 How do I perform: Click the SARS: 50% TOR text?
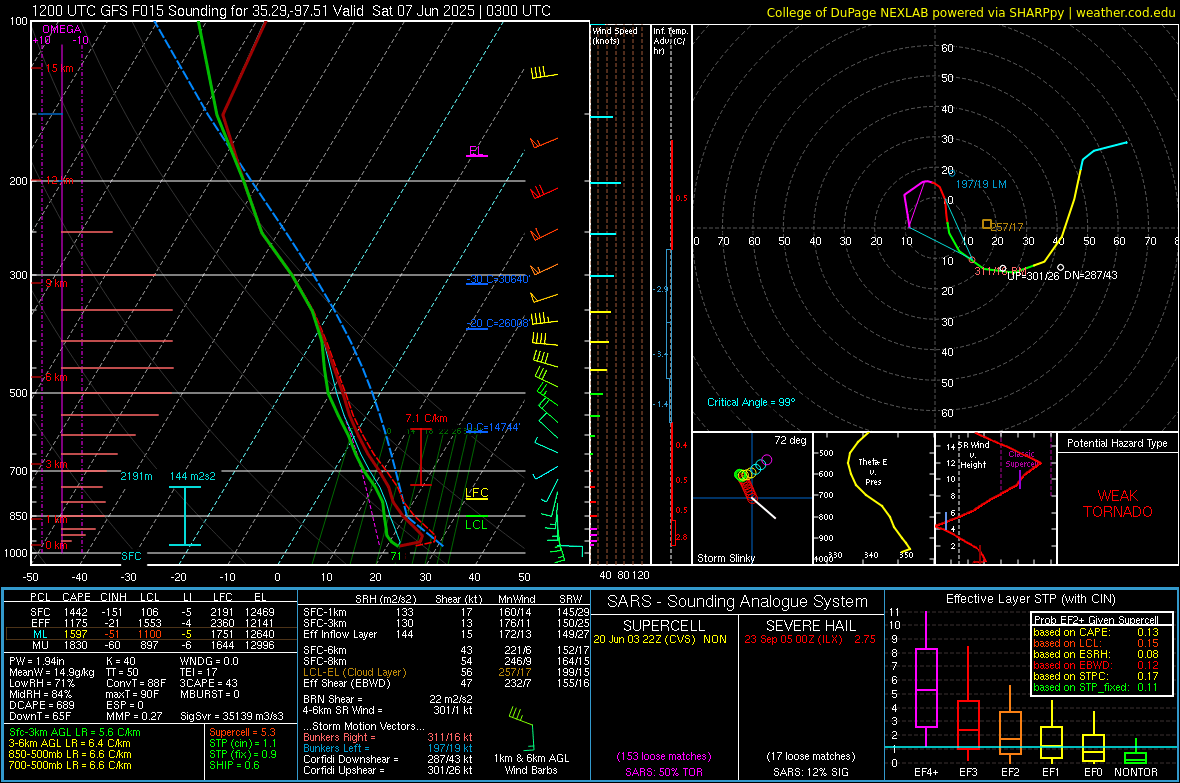(663, 772)
